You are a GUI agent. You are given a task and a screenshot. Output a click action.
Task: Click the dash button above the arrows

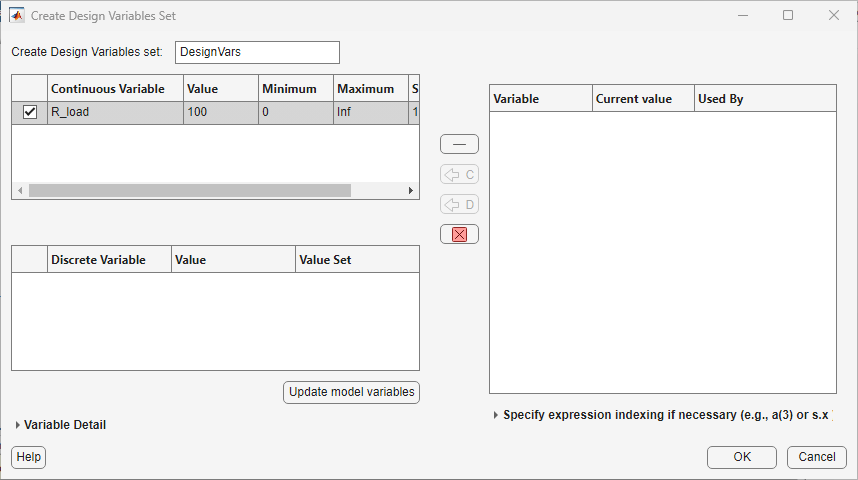tap(459, 144)
